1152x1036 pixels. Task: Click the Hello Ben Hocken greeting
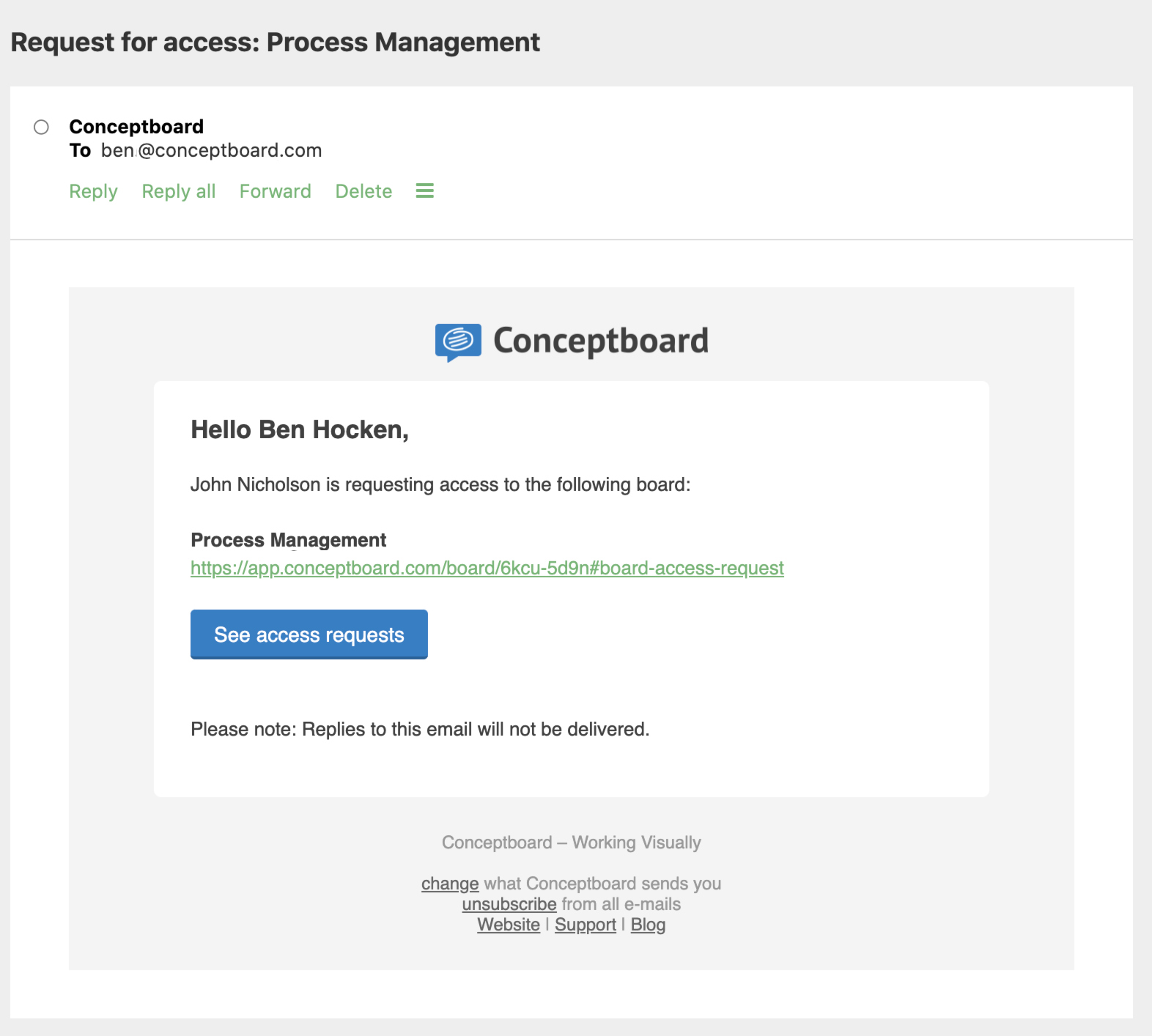(300, 429)
